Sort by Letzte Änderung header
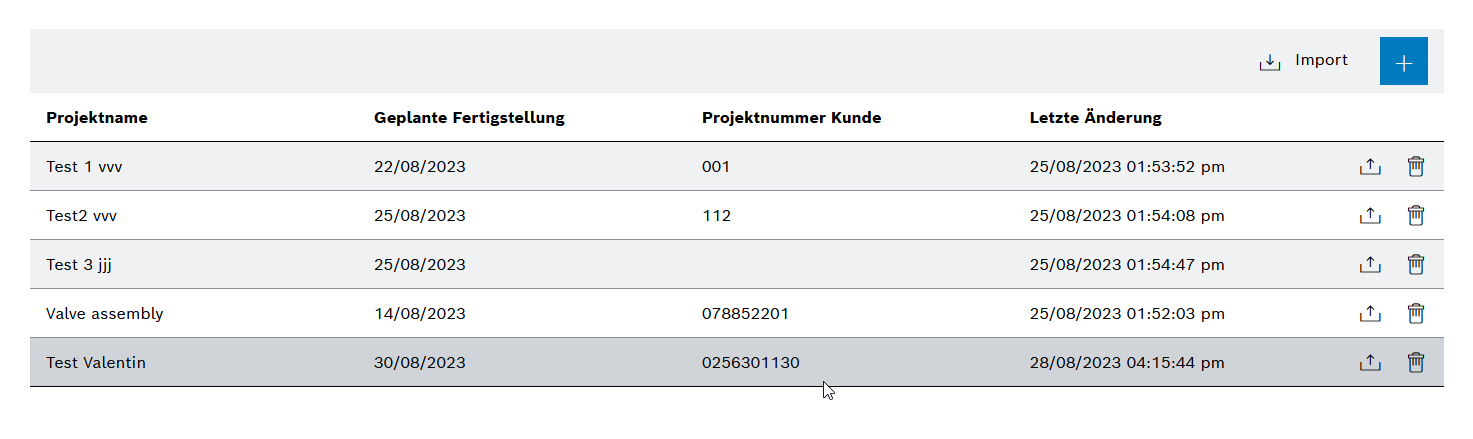This screenshot has height=439, width=1473. [x=1095, y=118]
